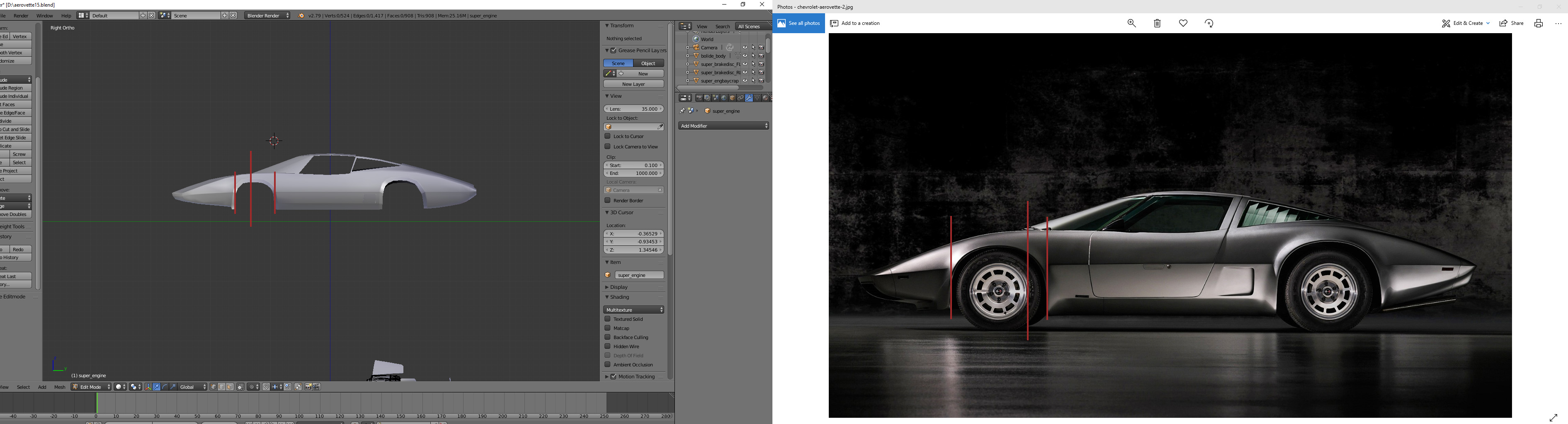Click the New Layer button
The width and height of the screenshot is (1568, 424).
(x=634, y=85)
